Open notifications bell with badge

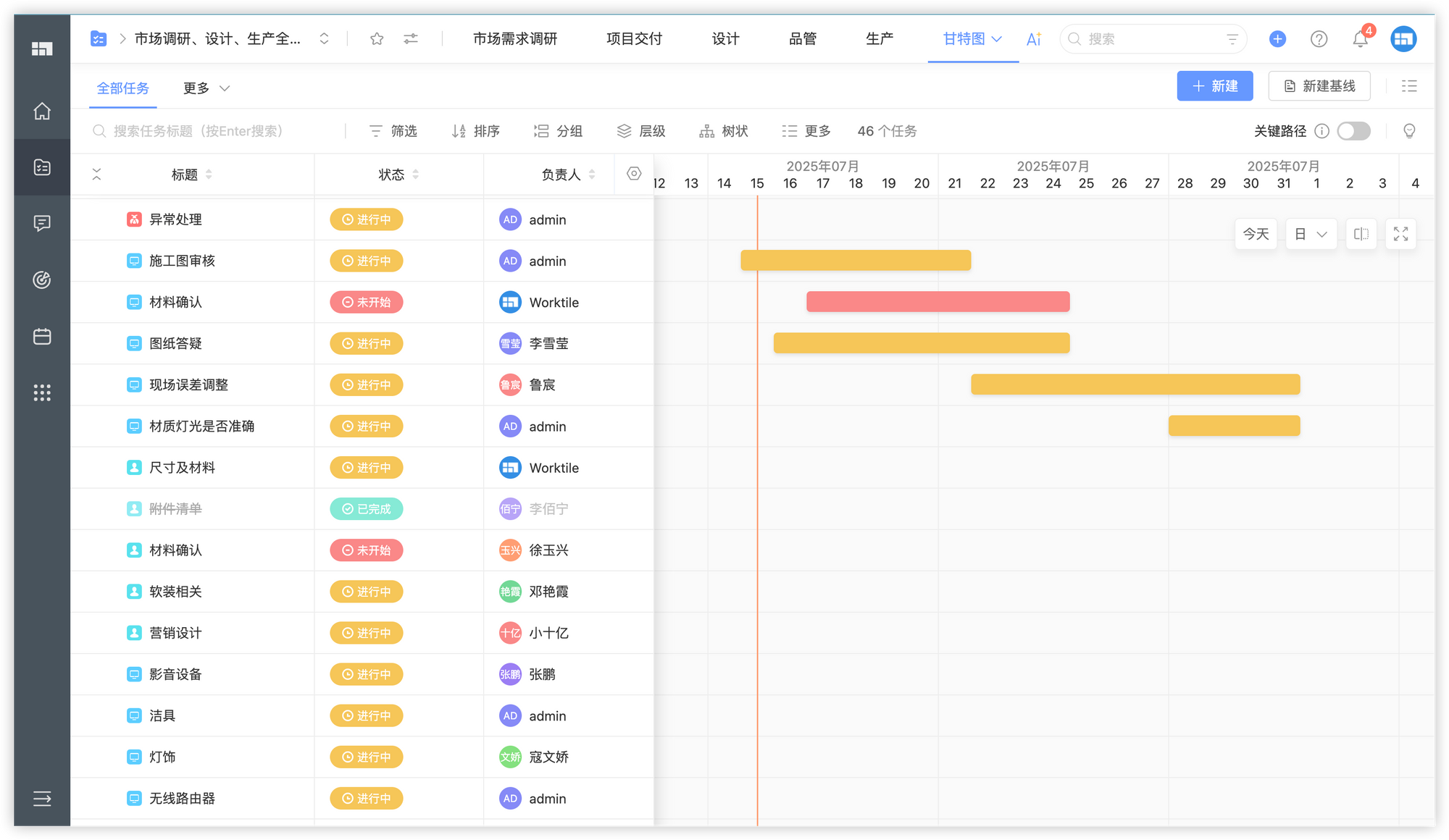pyautogui.click(x=1360, y=39)
